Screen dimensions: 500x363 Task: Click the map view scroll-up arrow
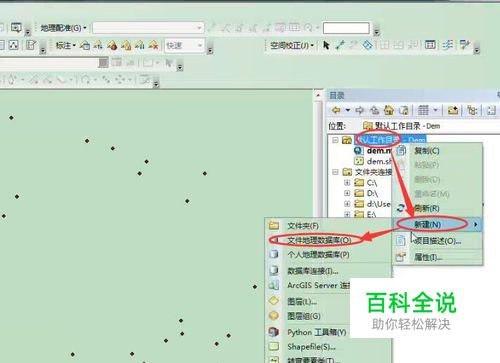click(318, 95)
